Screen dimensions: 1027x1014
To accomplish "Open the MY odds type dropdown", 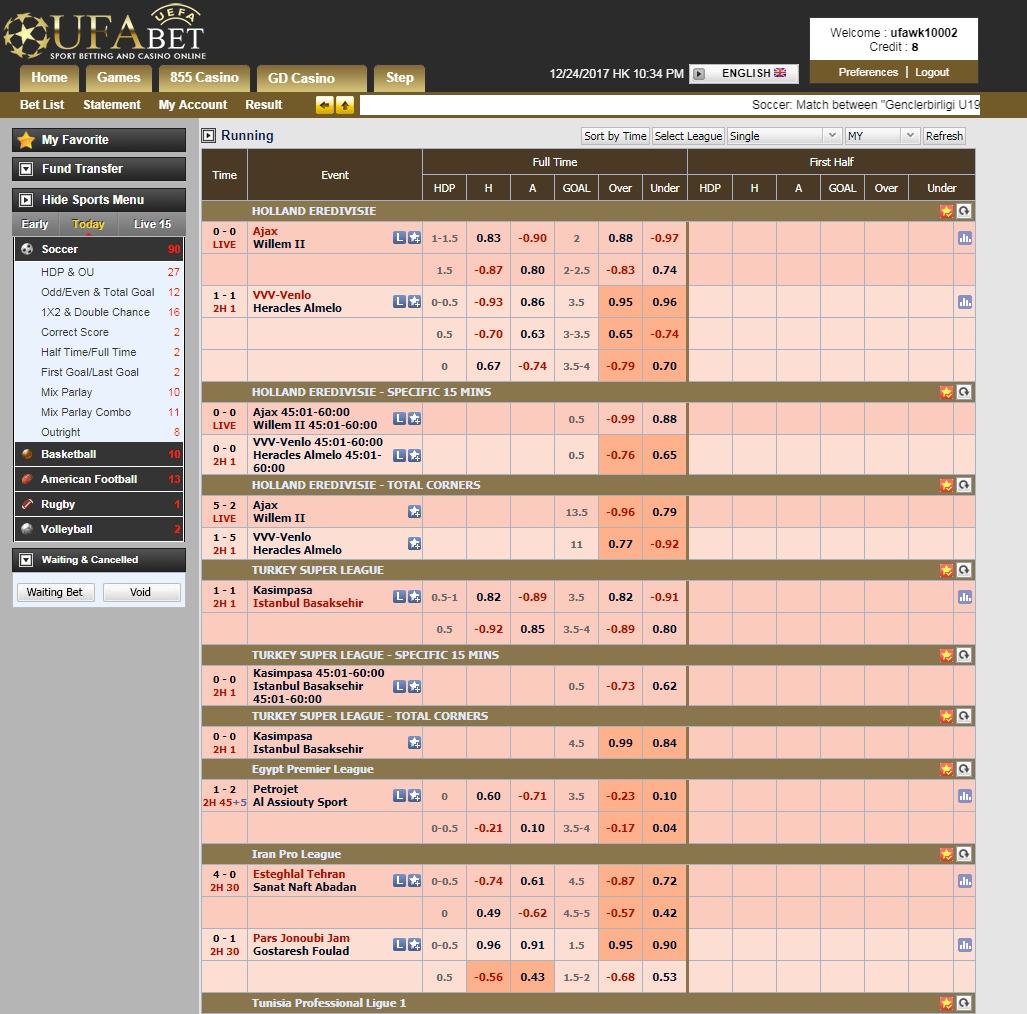I will point(883,136).
